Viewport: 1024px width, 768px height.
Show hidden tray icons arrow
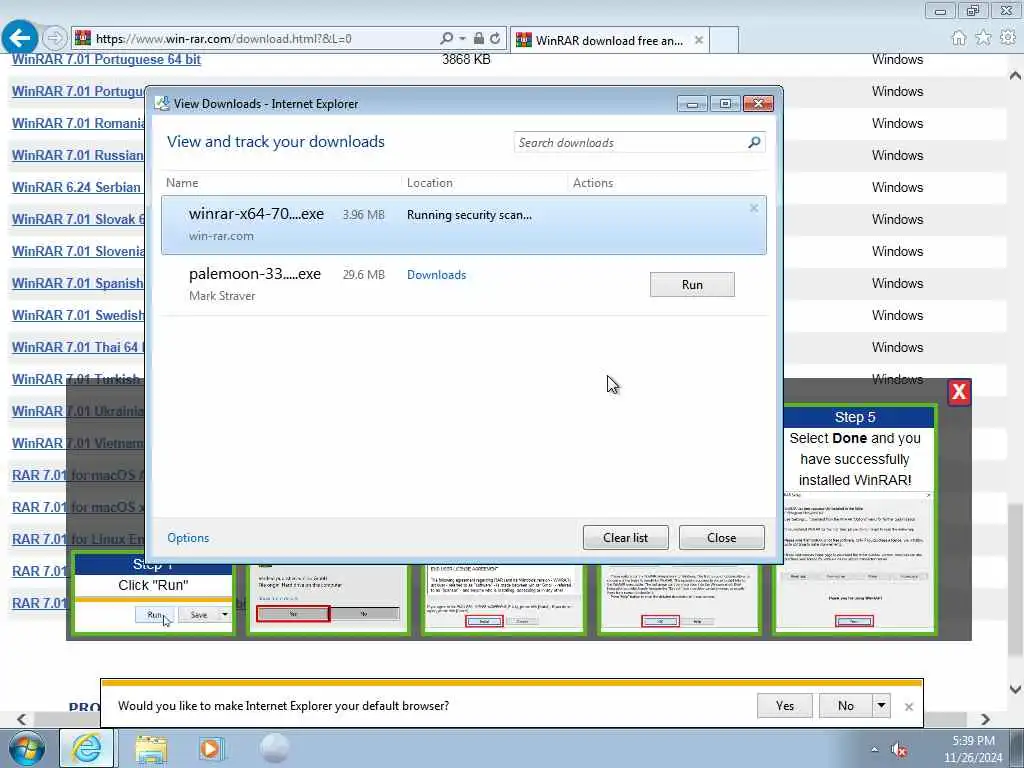click(x=874, y=750)
